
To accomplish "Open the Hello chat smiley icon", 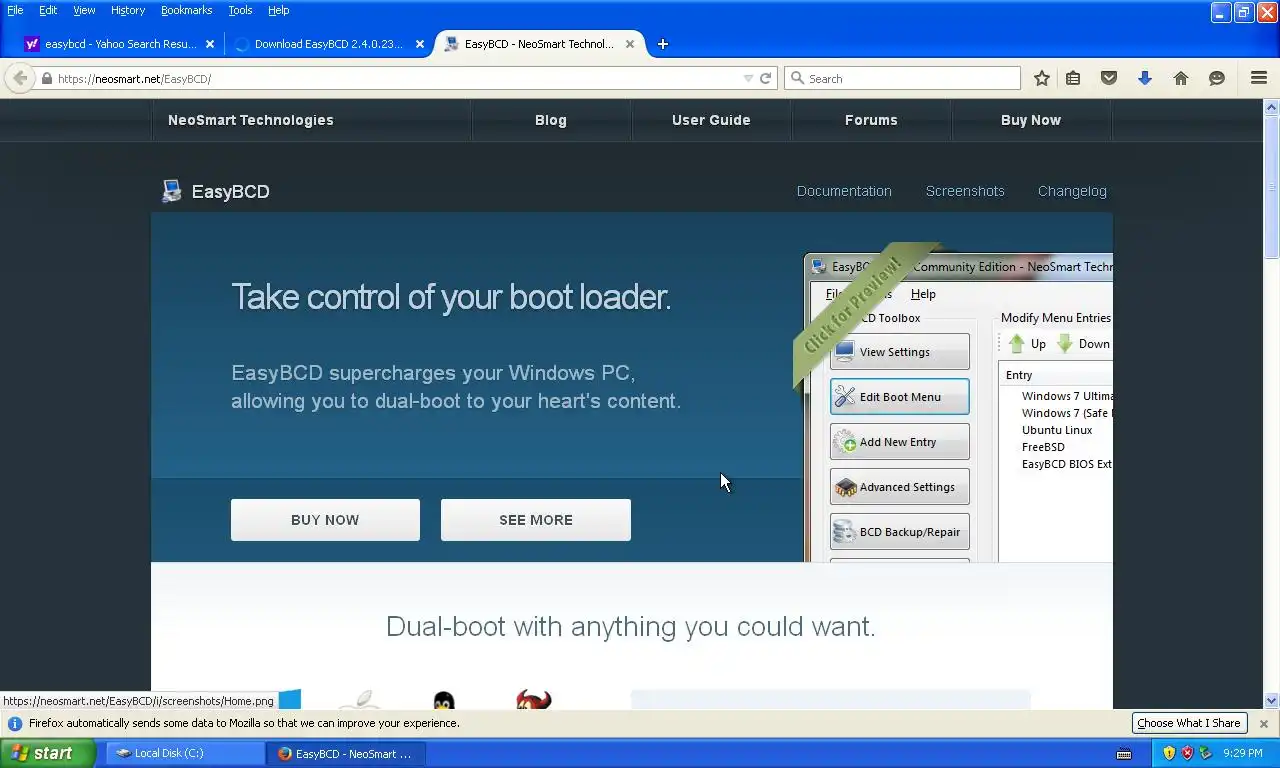I will coord(1217,78).
